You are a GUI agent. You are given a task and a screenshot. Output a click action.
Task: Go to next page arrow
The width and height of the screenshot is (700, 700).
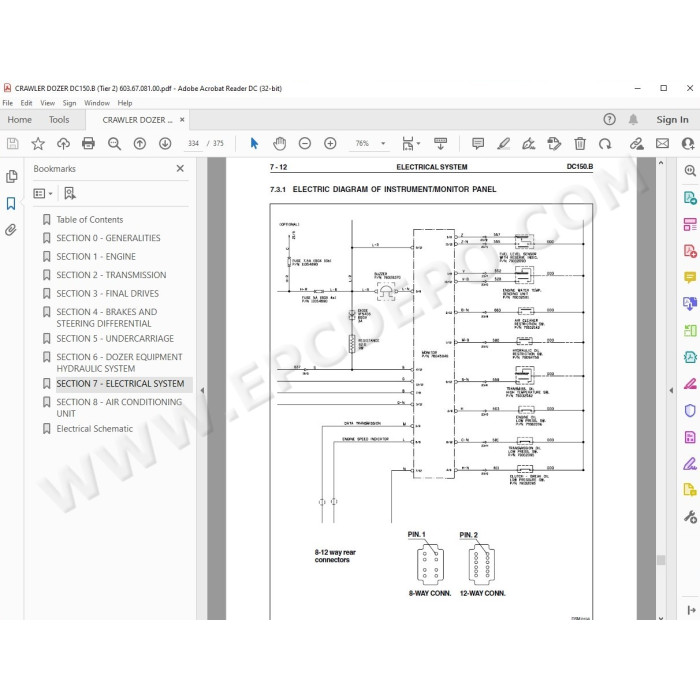coord(165,143)
